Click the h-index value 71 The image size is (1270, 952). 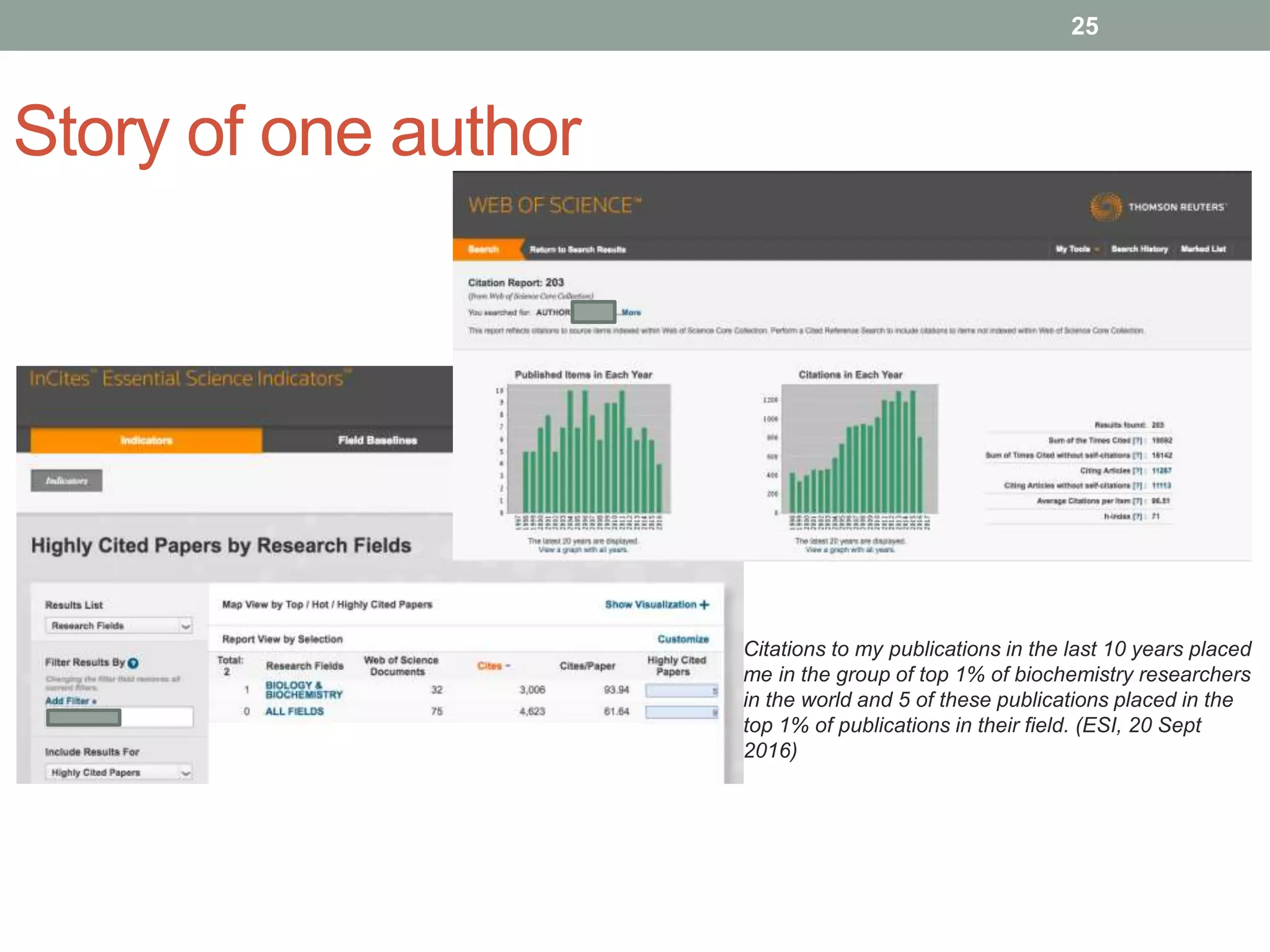pos(1156,516)
